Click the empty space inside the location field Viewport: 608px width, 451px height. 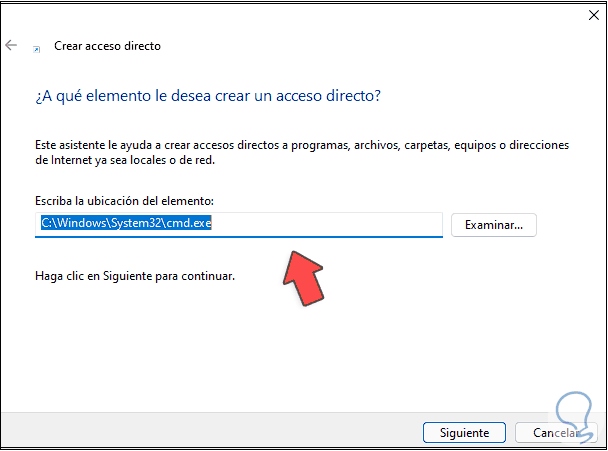[x=340, y=224]
